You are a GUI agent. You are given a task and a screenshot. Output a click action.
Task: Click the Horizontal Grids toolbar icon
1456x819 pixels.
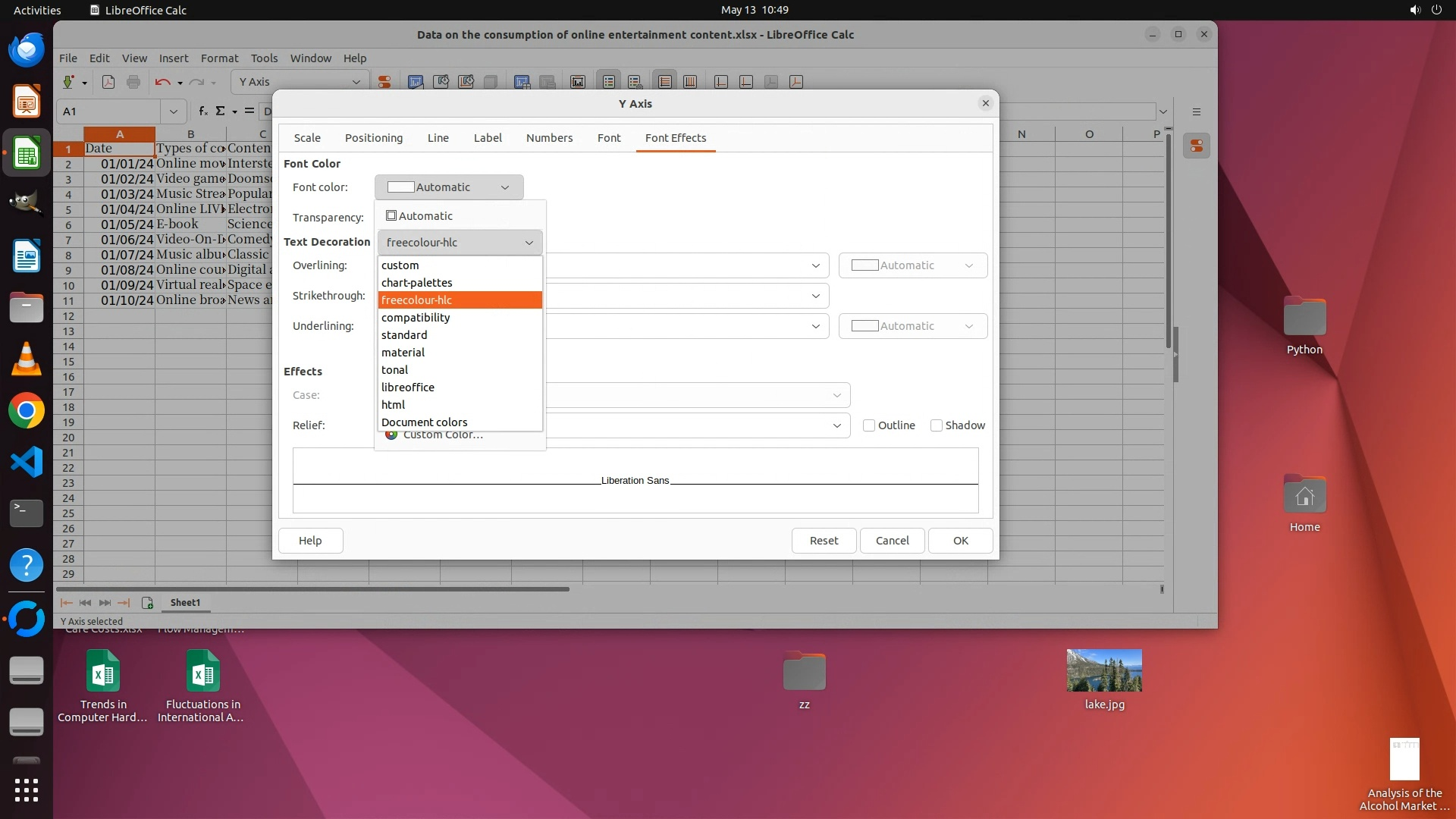point(665,82)
